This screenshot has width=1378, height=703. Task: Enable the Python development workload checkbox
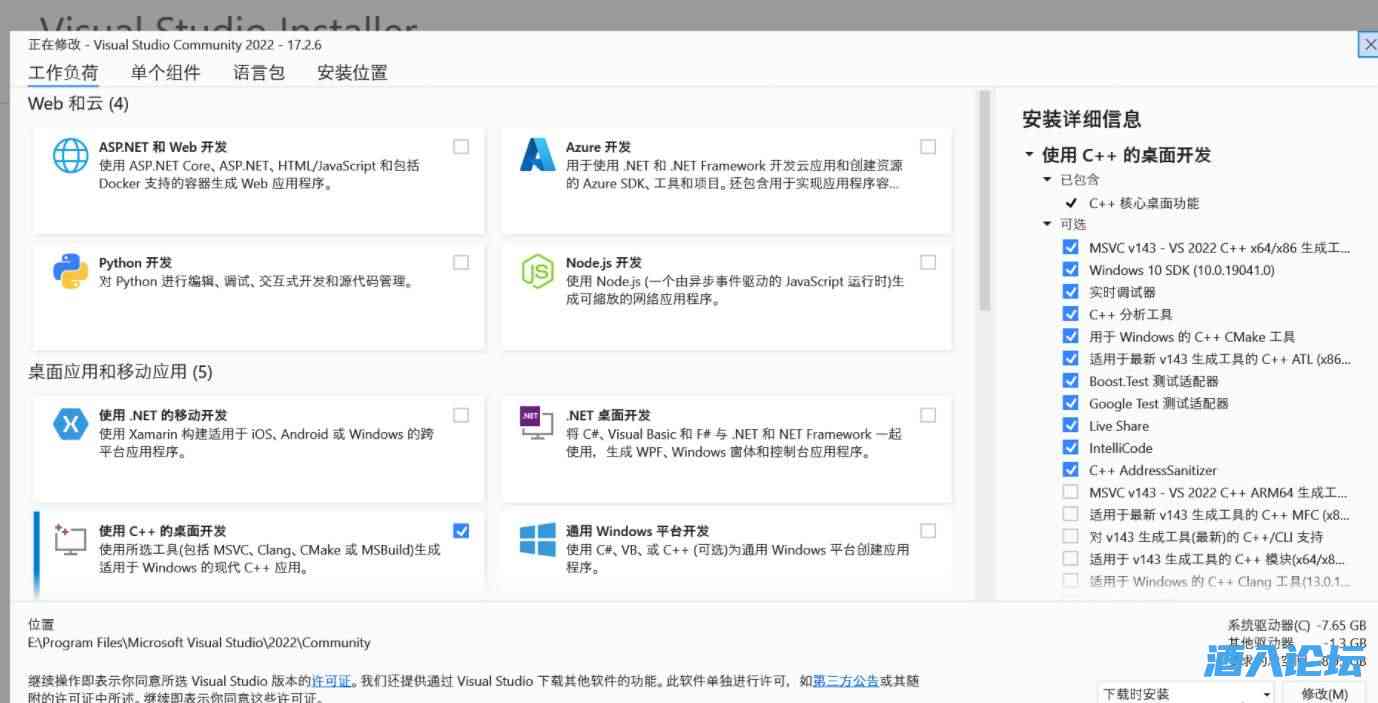(461, 262)
